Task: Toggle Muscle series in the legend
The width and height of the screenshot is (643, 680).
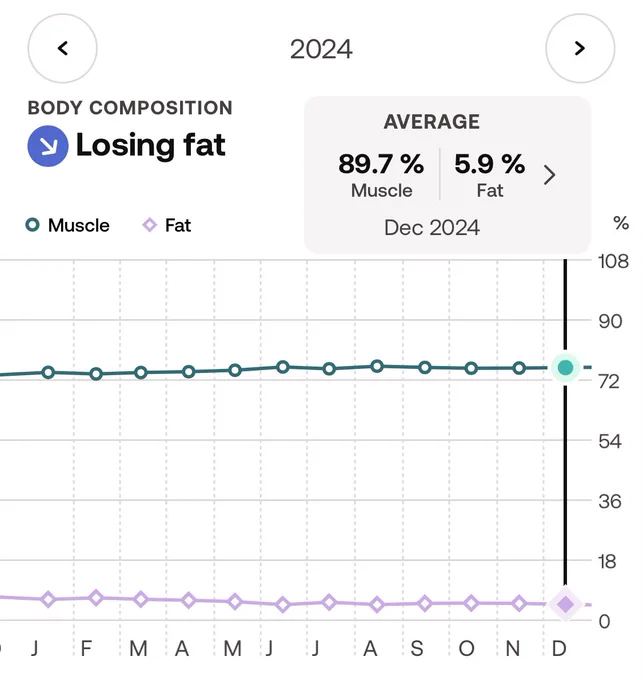Action: pyautogui.click(x=67, y=226)
